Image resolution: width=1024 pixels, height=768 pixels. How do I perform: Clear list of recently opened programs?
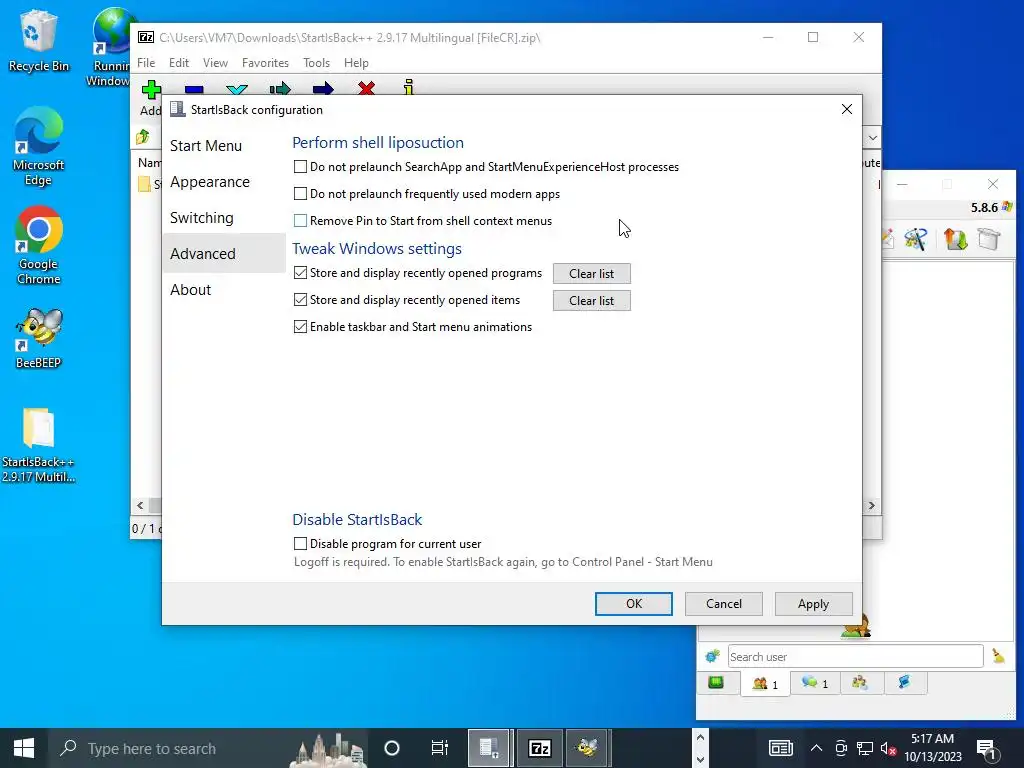tap(592, 274)
